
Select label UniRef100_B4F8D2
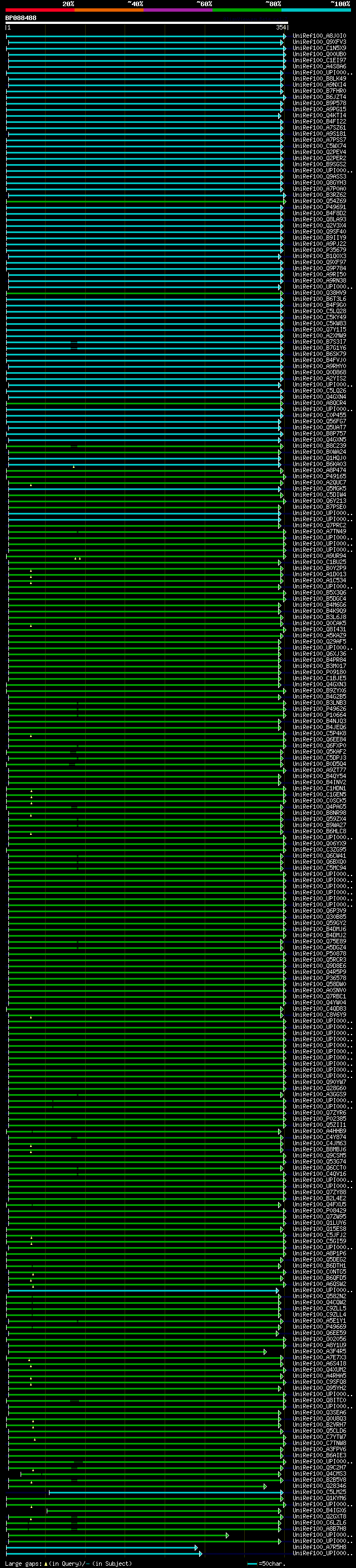(319, 213)
